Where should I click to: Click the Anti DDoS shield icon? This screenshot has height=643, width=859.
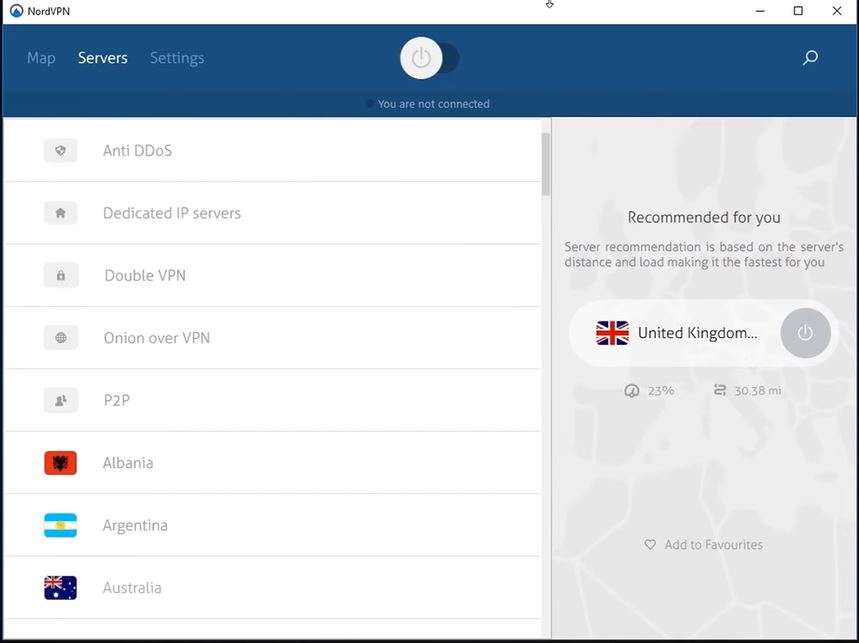pyautogui.click(x=60, y=151)
